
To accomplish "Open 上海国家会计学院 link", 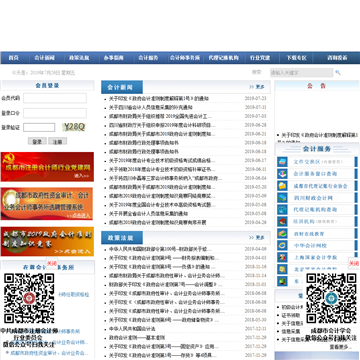I will [x=315, y=257].
